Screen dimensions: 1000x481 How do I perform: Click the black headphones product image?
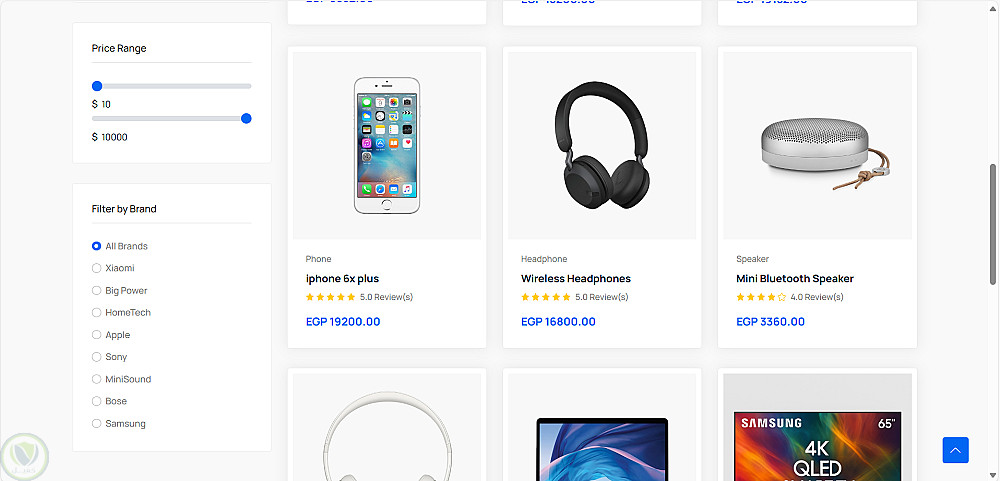[x=602, y=145]
